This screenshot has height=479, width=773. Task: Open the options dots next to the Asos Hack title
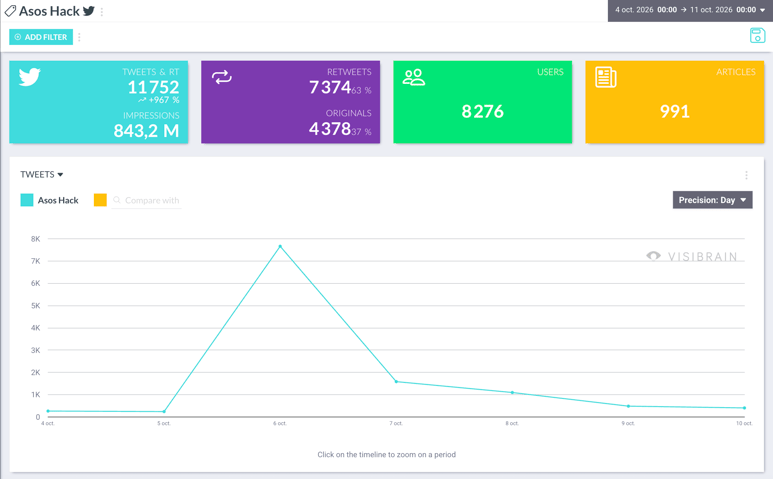point(102,12)
